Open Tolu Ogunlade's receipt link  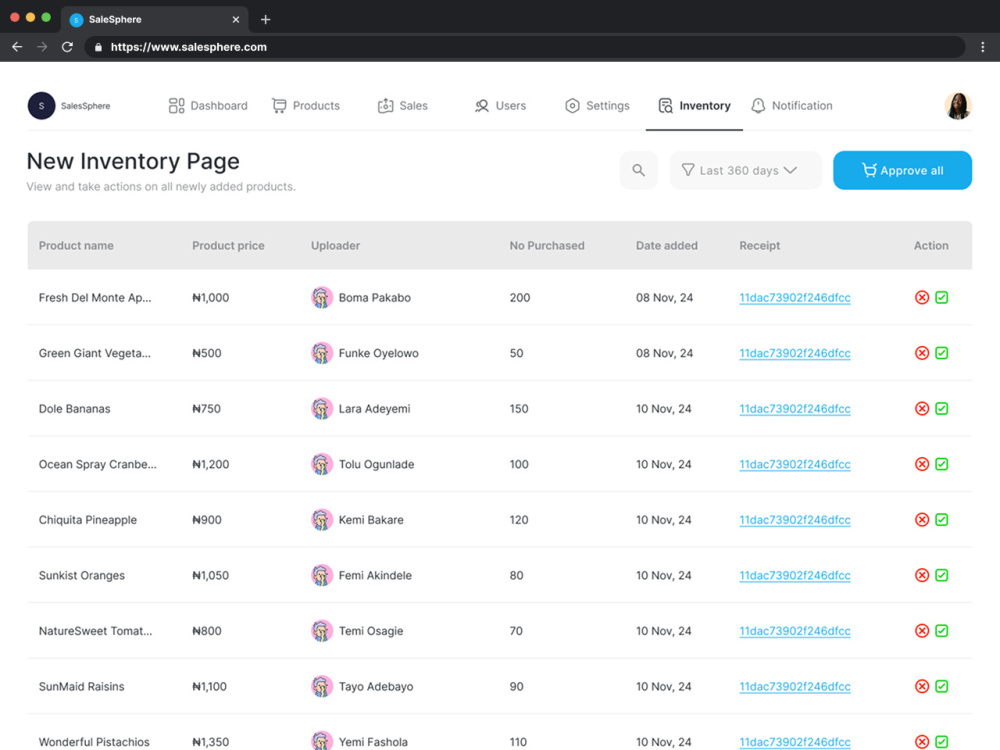pyautogui.click(x=795, y=464)
